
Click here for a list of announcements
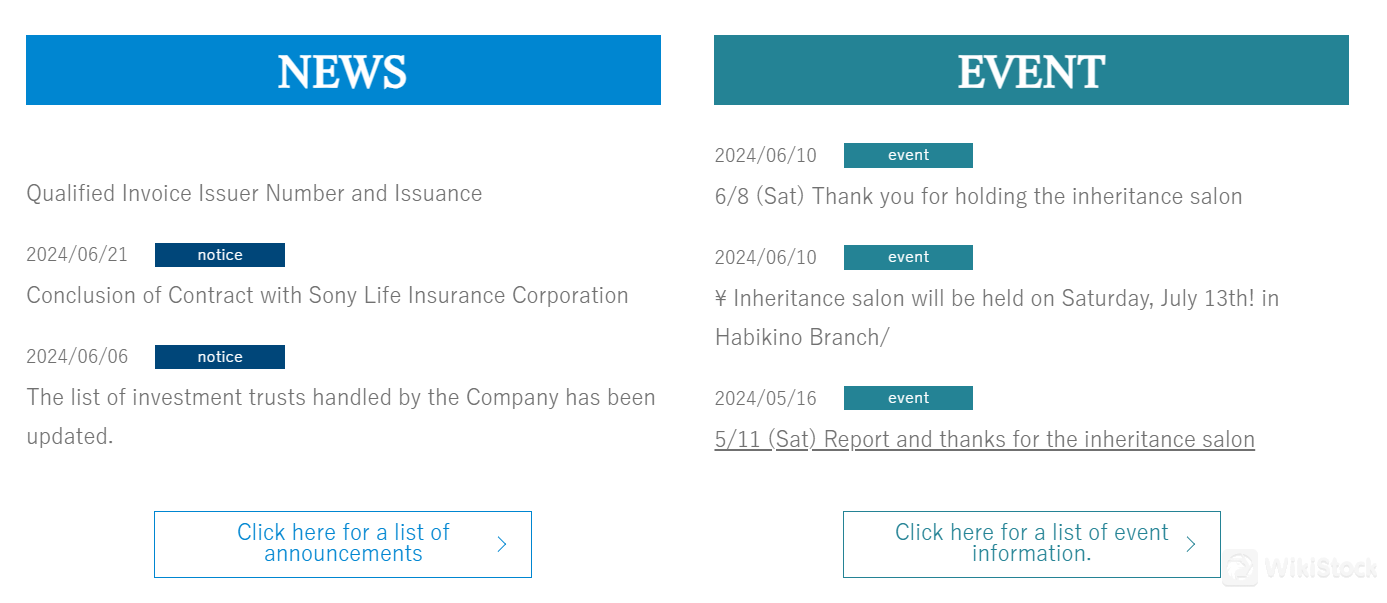[343, 544]
